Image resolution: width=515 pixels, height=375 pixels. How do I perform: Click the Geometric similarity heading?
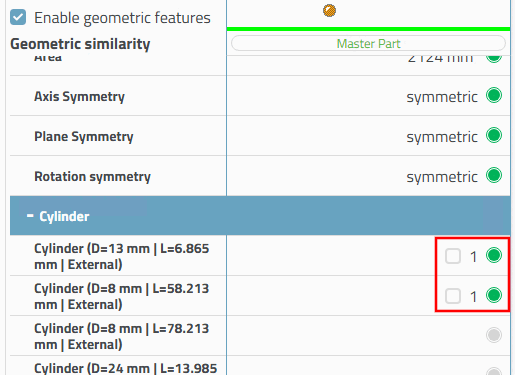(x=80, y=44)
